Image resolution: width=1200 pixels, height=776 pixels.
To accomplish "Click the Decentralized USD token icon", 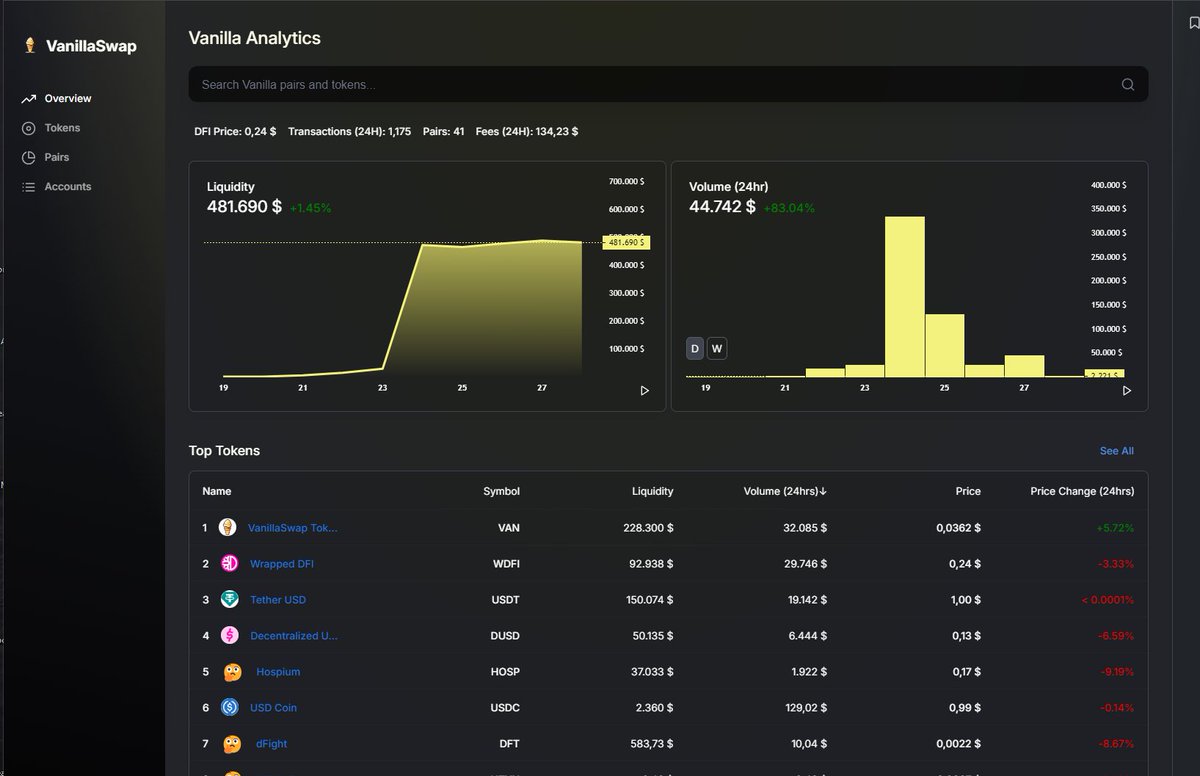I will coord(229,635).
